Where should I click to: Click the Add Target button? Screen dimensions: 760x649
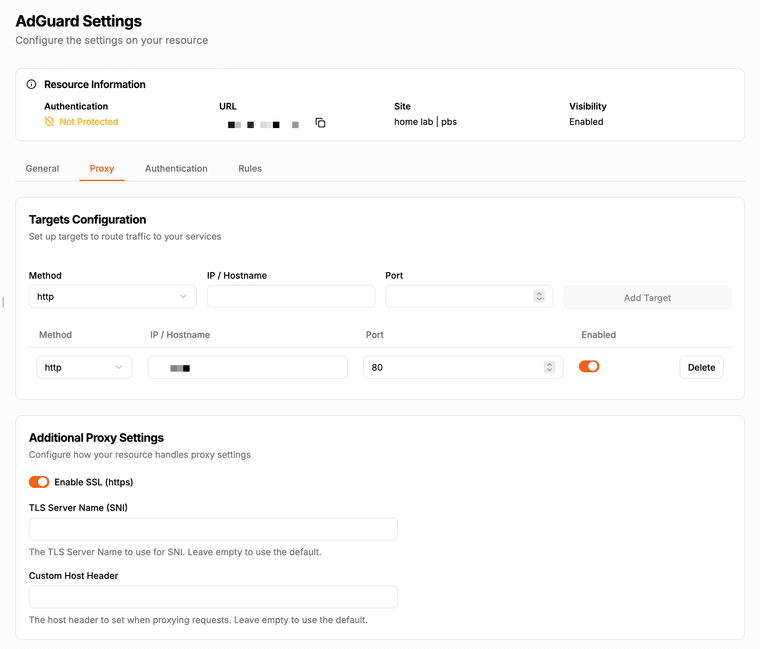[647, 298]
